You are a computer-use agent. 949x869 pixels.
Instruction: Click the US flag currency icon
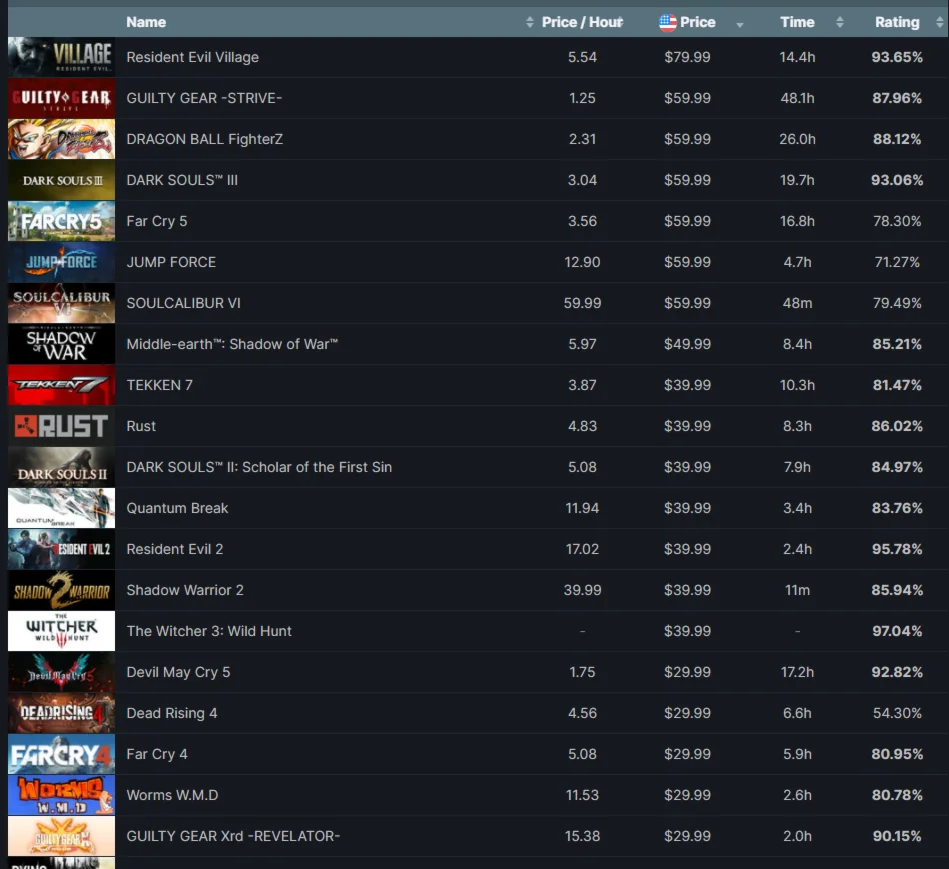(x=668, y=22)
